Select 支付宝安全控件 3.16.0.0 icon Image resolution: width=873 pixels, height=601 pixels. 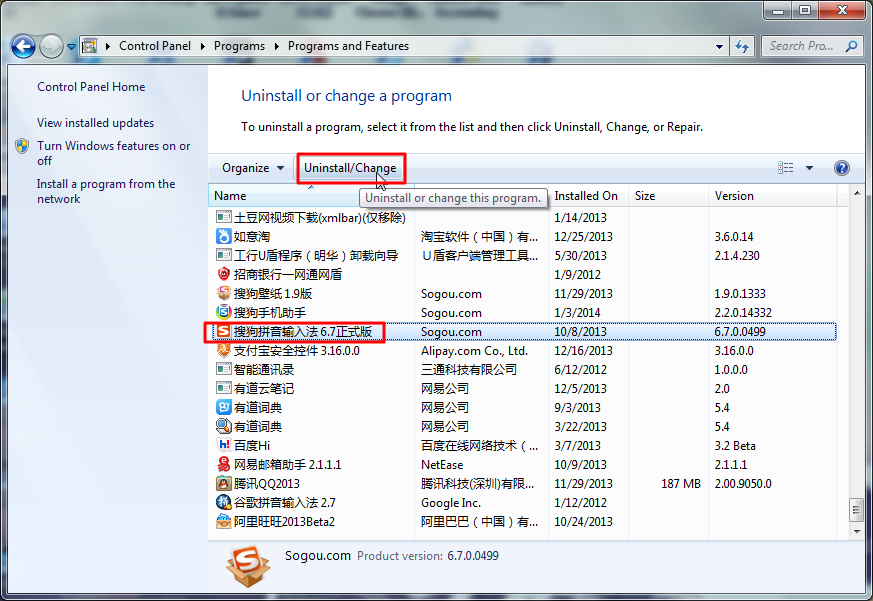pyautogui.click(x=223, y=350)
